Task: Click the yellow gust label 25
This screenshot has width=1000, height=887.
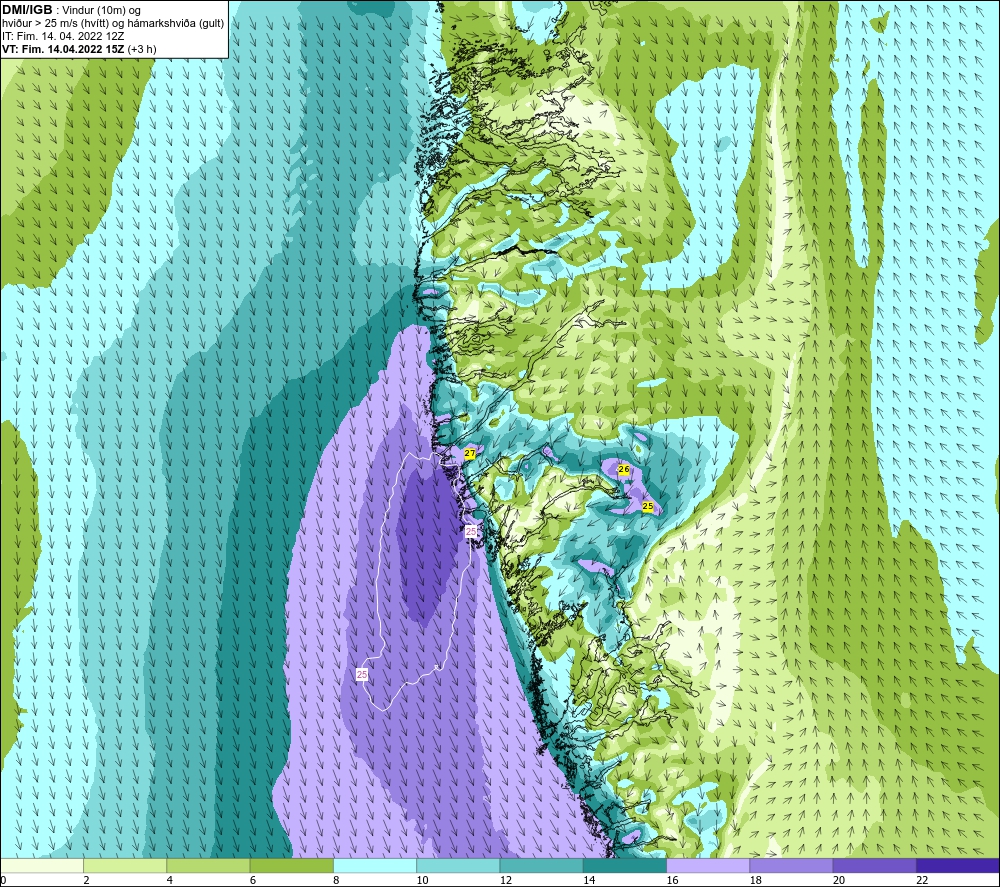Action: [648, 506]
